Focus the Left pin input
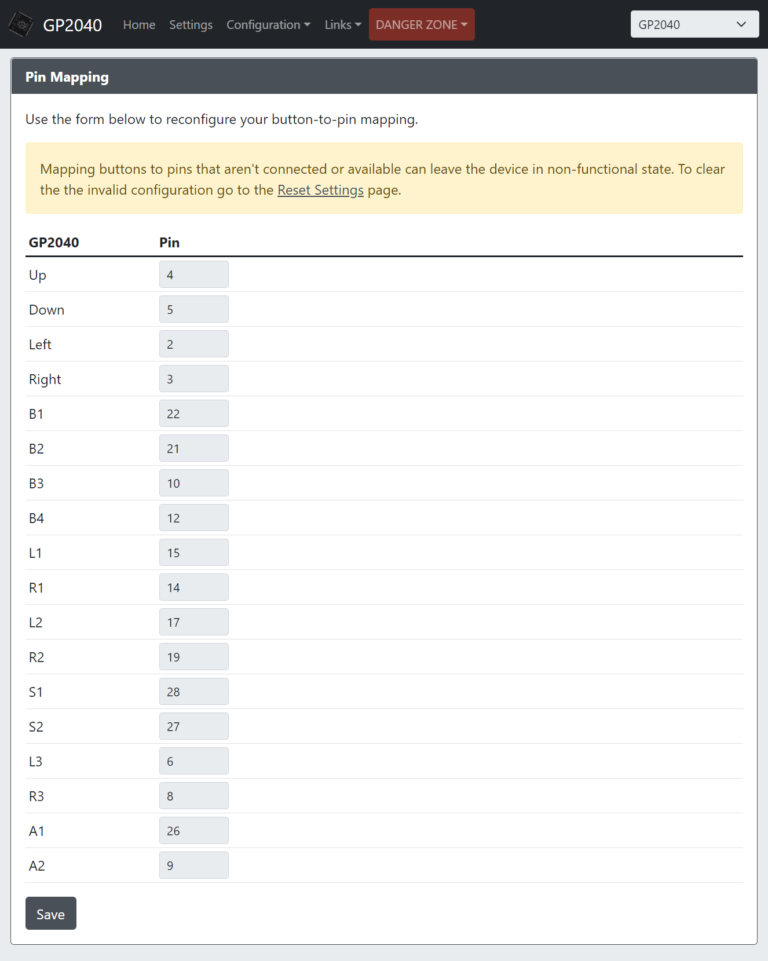The image size is (768, 961). (194, 344)
